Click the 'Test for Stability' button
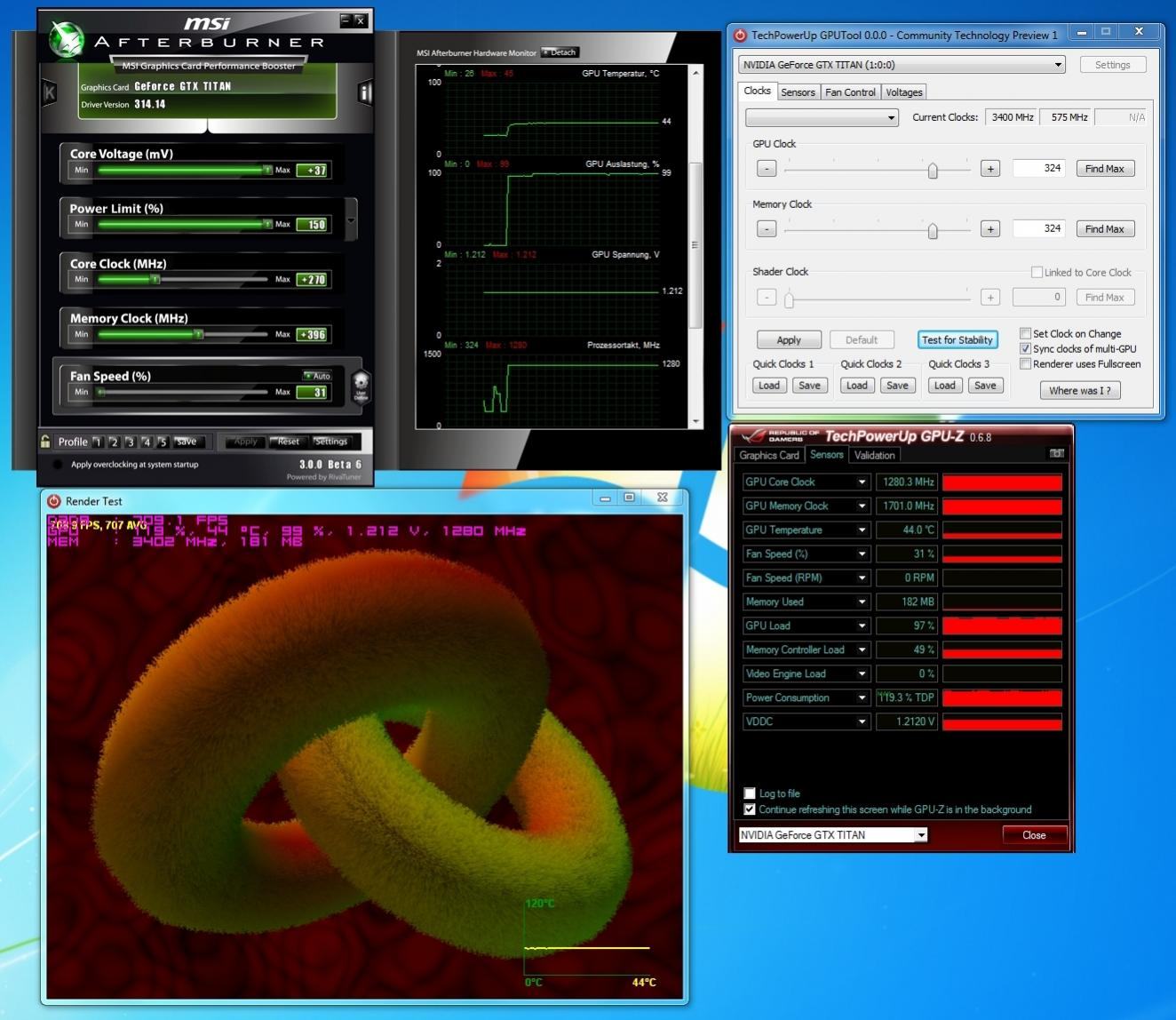Screen dimensions: 1176x1020 point(957,340)
